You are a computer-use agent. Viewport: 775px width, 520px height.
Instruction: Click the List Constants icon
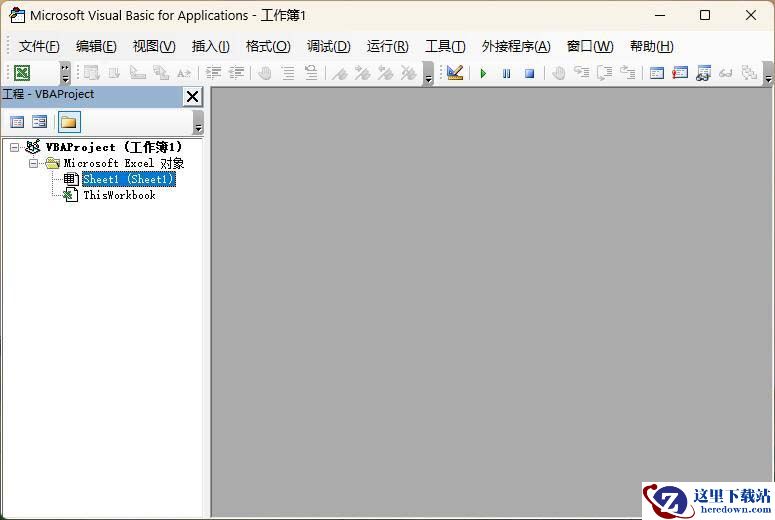[x=115, y=73]
